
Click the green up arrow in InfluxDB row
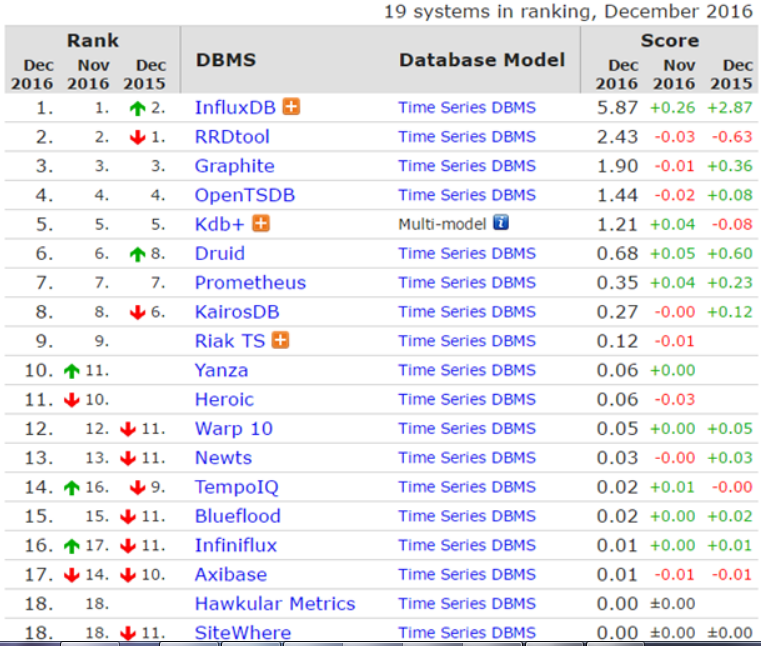coord(138,108)
